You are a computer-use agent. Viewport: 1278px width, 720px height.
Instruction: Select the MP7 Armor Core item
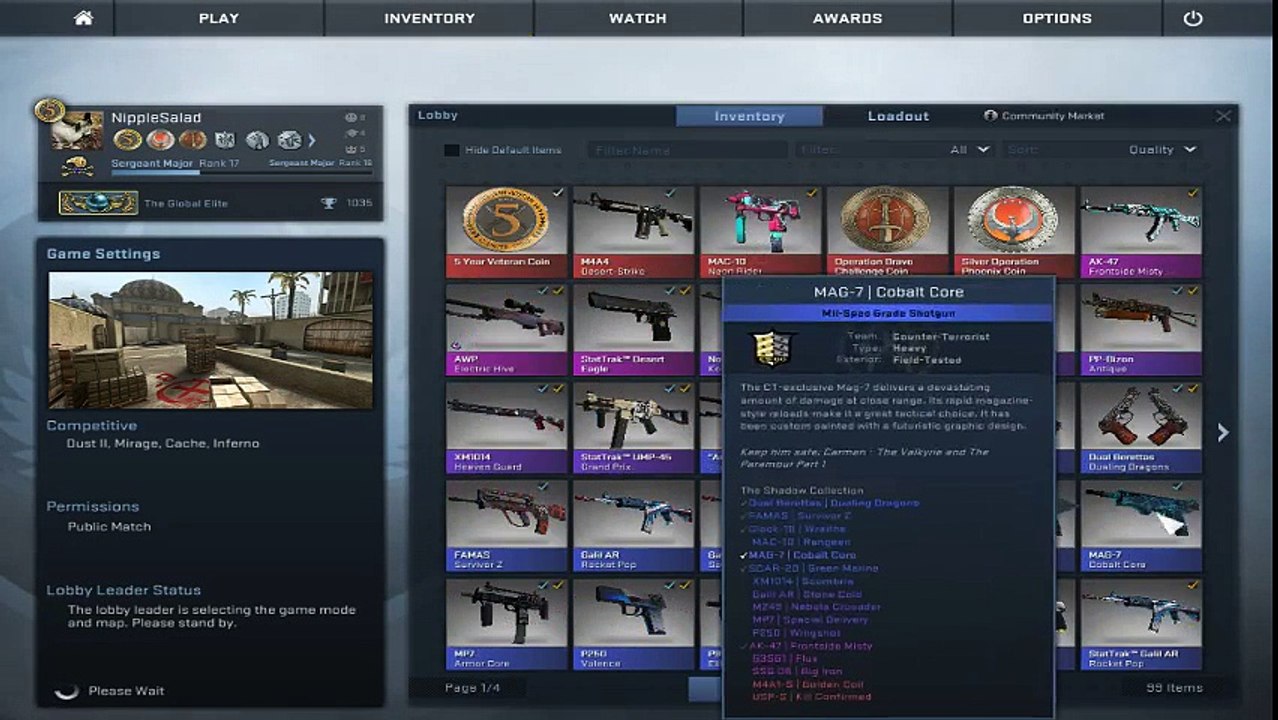pos(506,623)
